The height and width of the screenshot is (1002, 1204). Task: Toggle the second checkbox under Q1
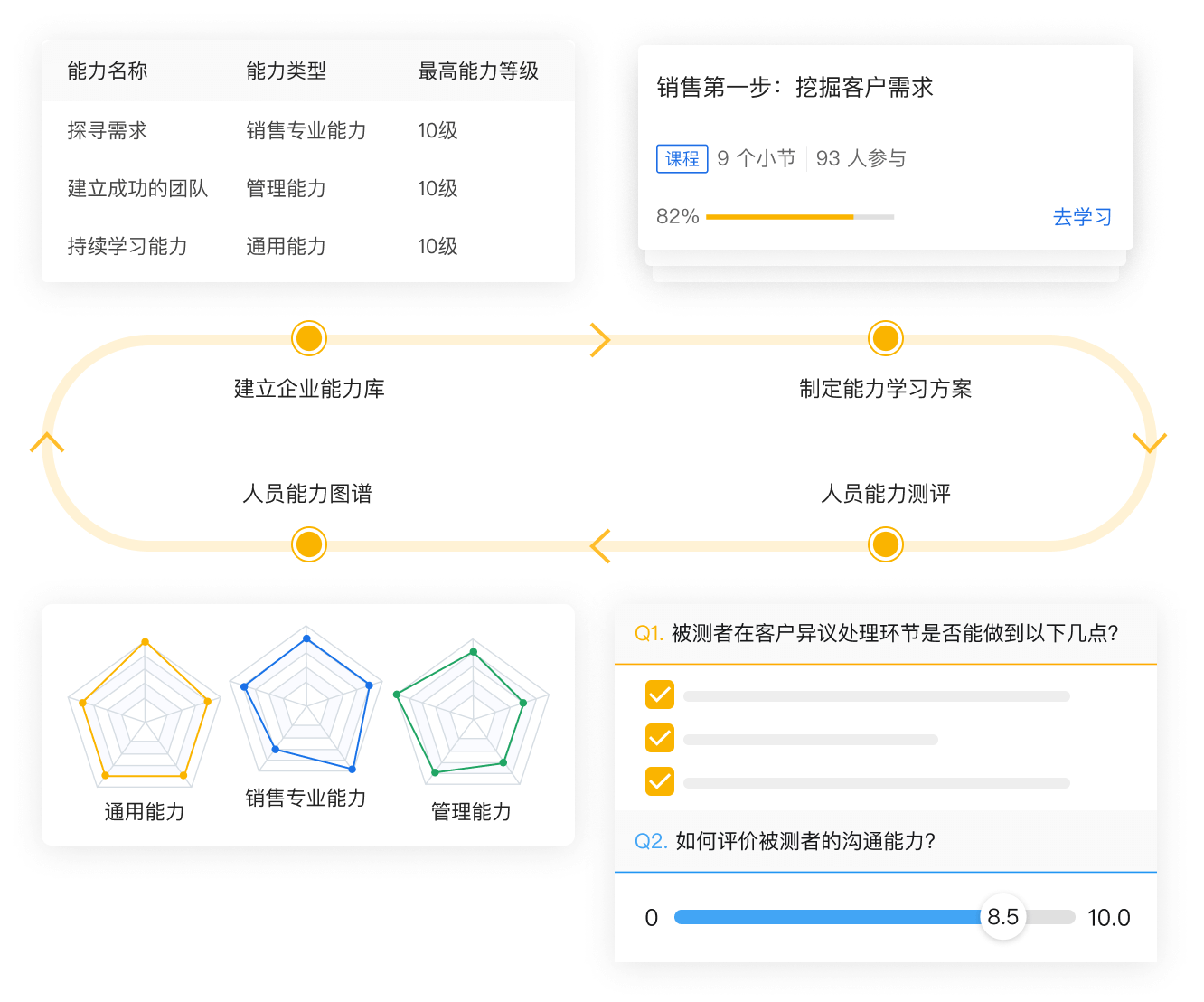[x=660, y=738]
